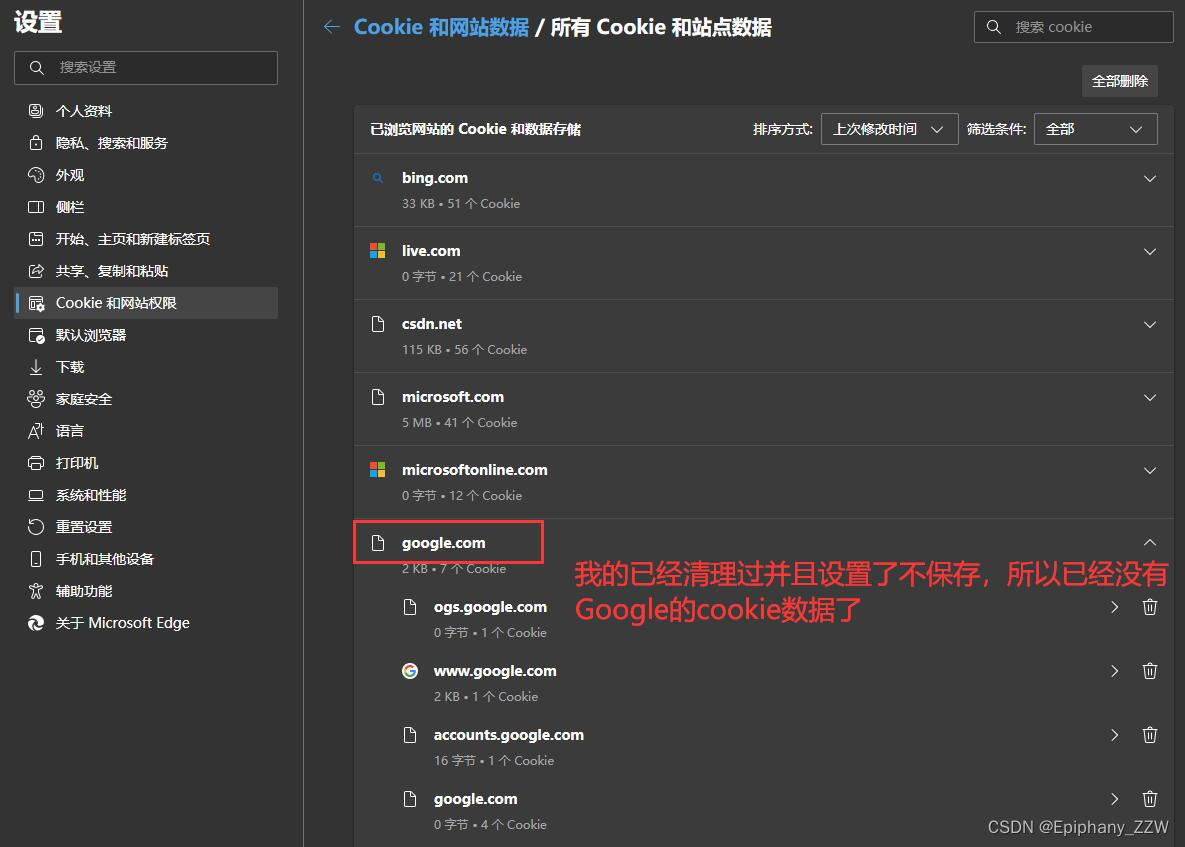Click the 个人资料 profile icon

(x=36, y=111)
